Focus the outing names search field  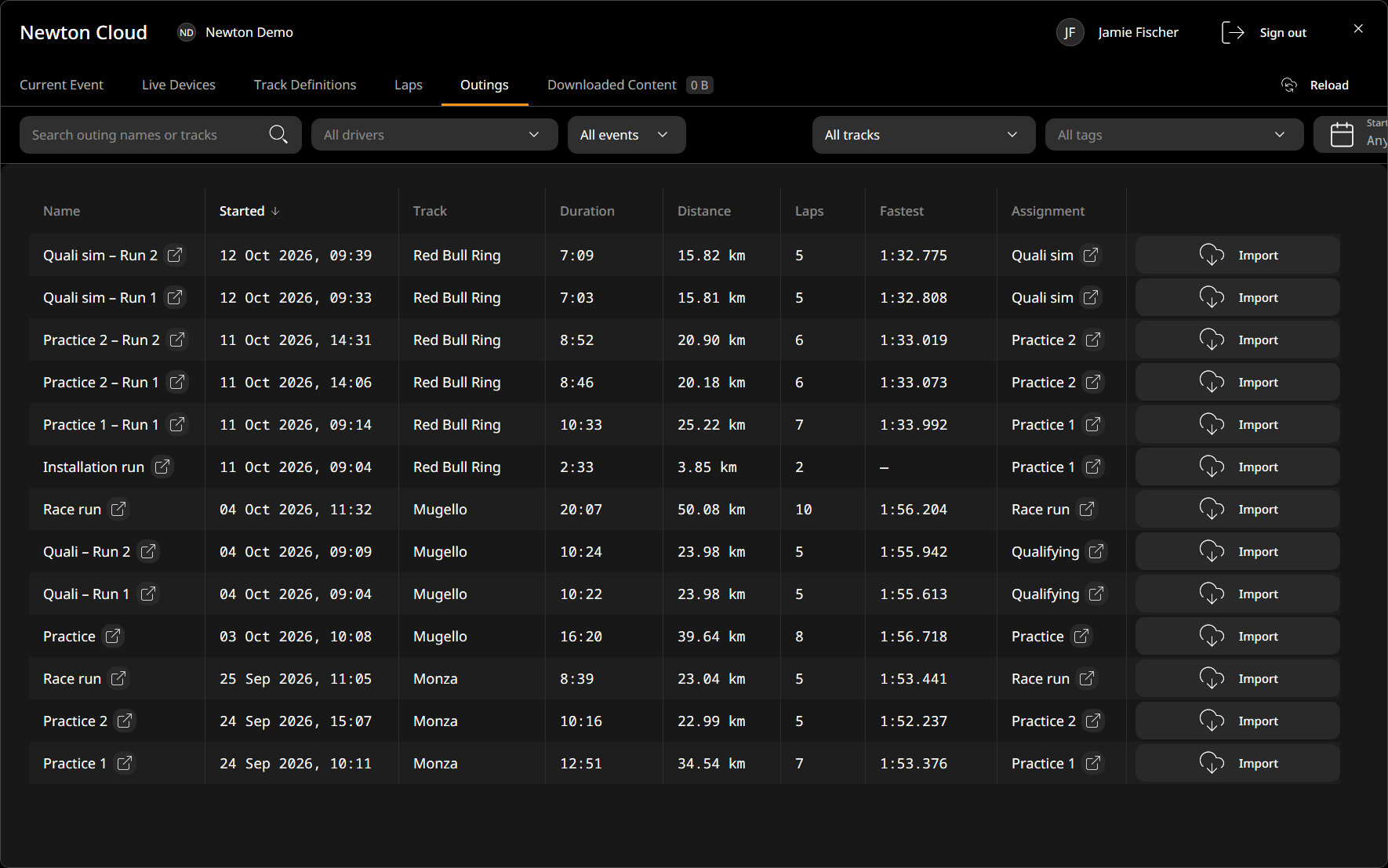(x=161, y=135)
